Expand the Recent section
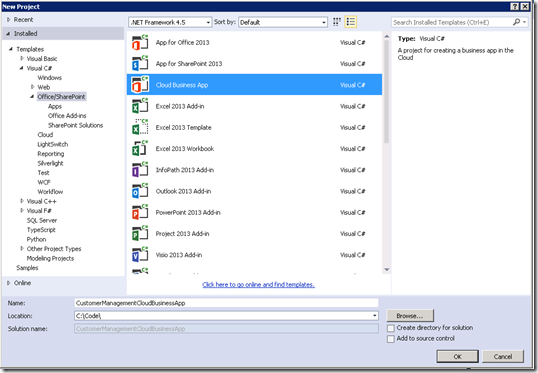 pos(9,20)
